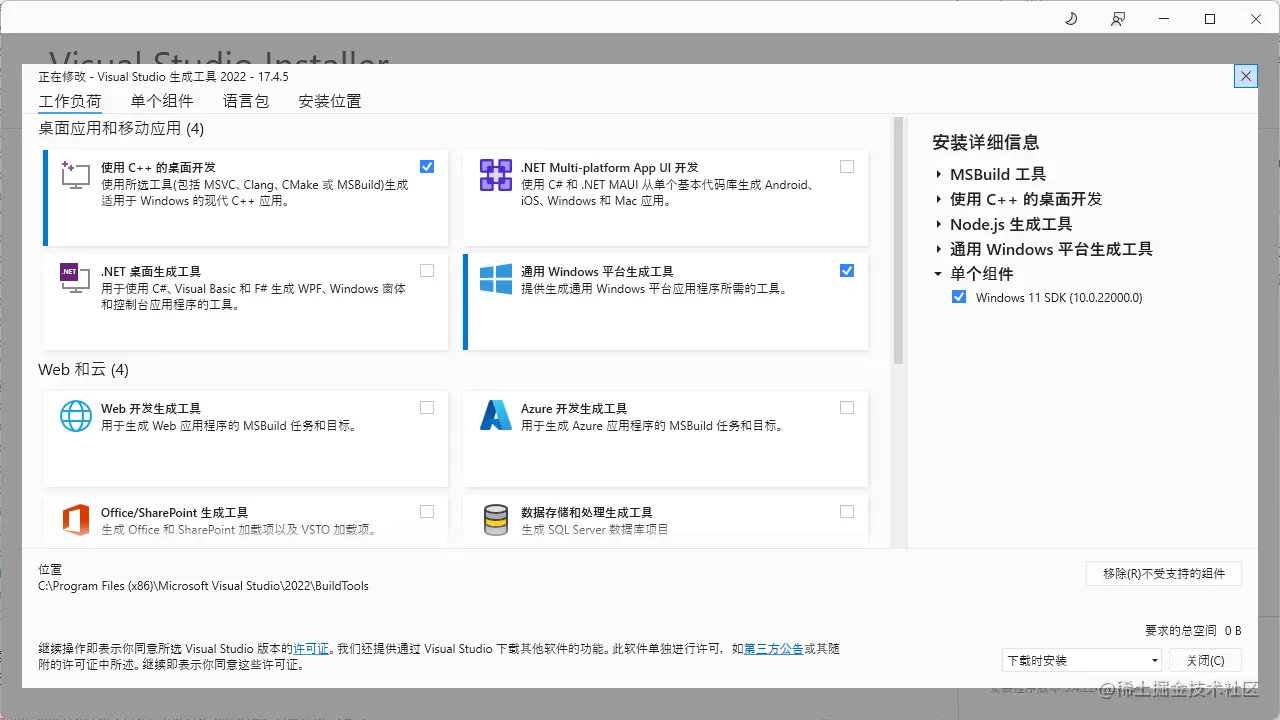Minimize the Visual Studio Installer window
This screenshot has height=720, width=1280.
[1164, 19]
